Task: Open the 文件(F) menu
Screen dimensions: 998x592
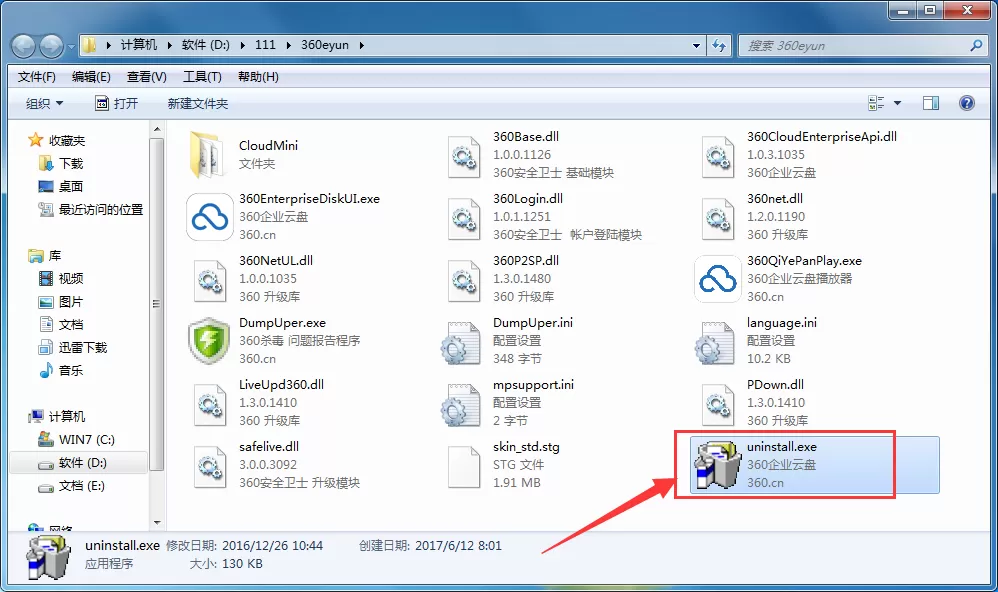Action: coord(36,76)
